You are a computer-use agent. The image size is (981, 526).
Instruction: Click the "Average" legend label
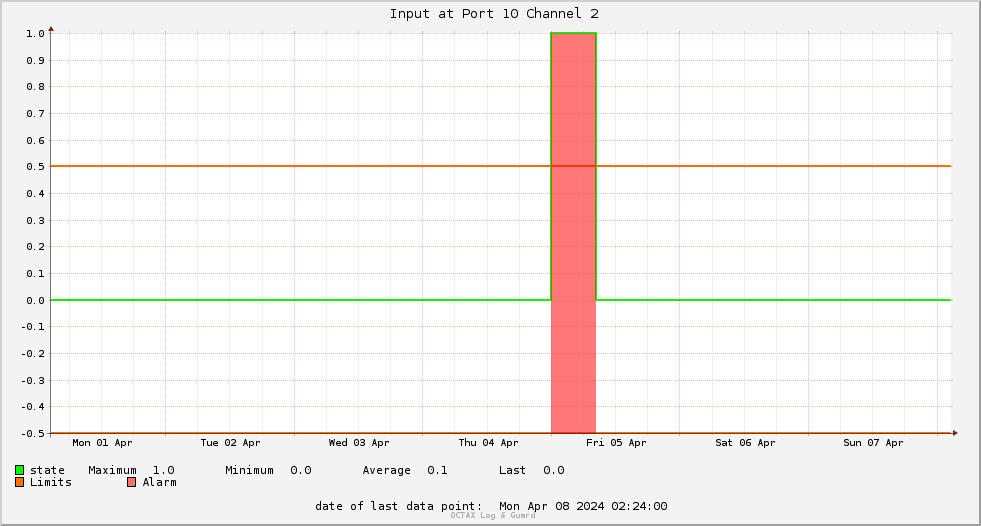click(x=387, y=470)
